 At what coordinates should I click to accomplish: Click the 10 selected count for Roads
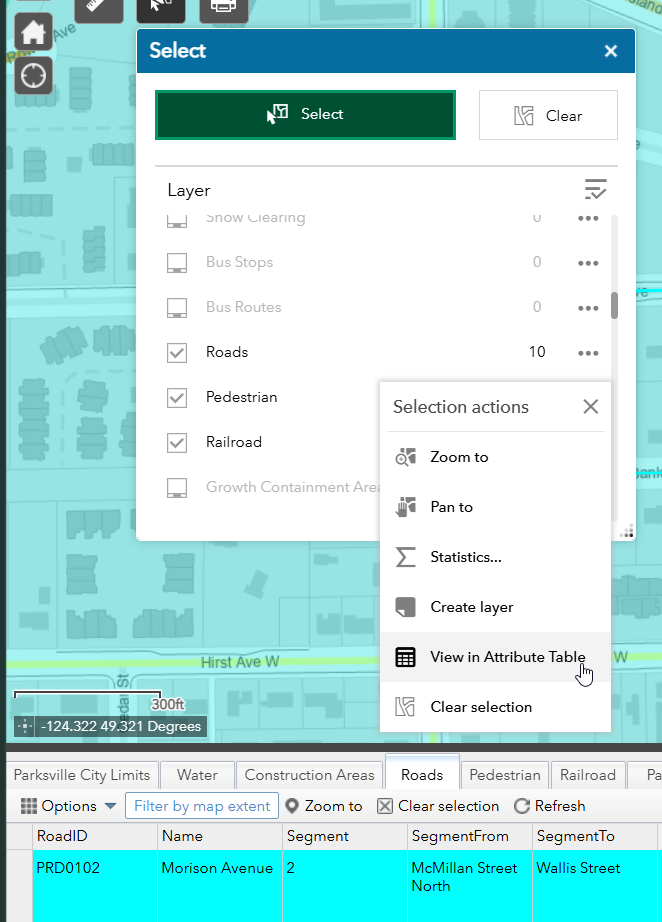pyautogui.click(x=537, y=352)
